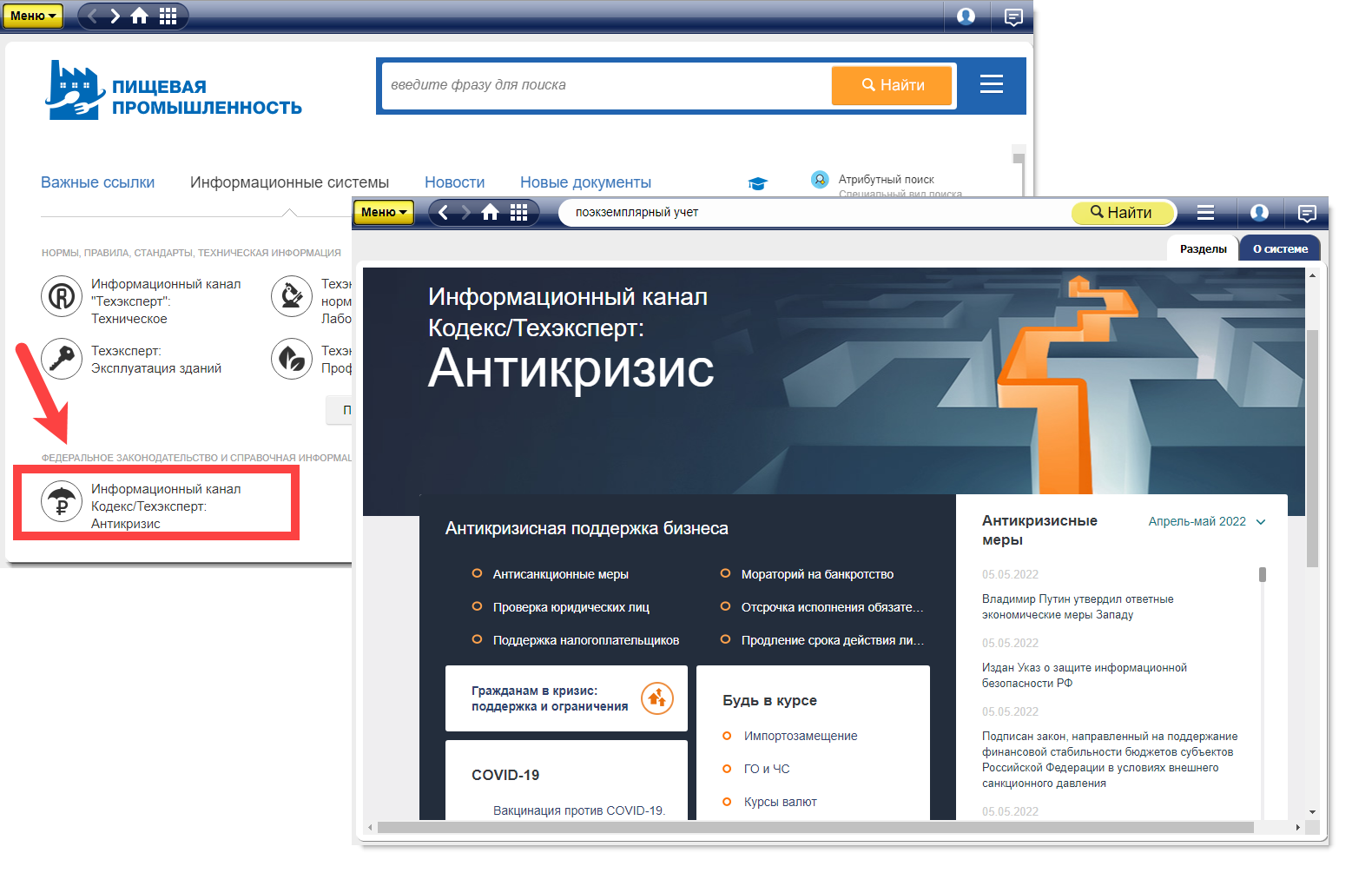Open Проверка юридических лиц link

[571, 607]
